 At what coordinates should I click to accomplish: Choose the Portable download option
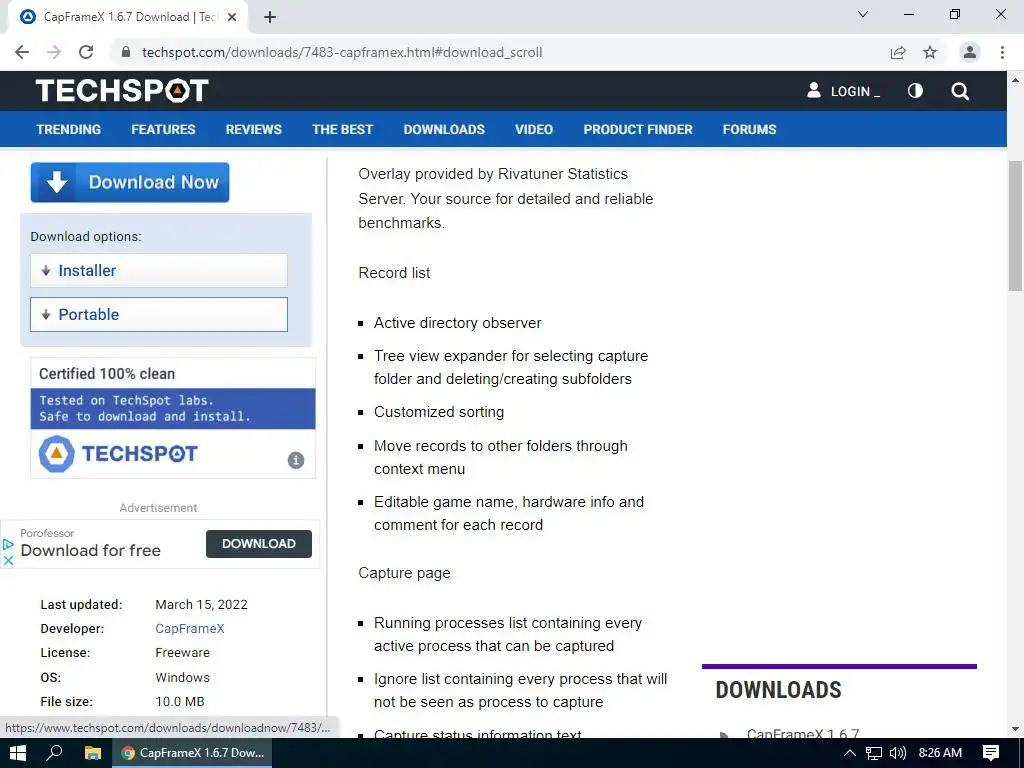point(159,314)
